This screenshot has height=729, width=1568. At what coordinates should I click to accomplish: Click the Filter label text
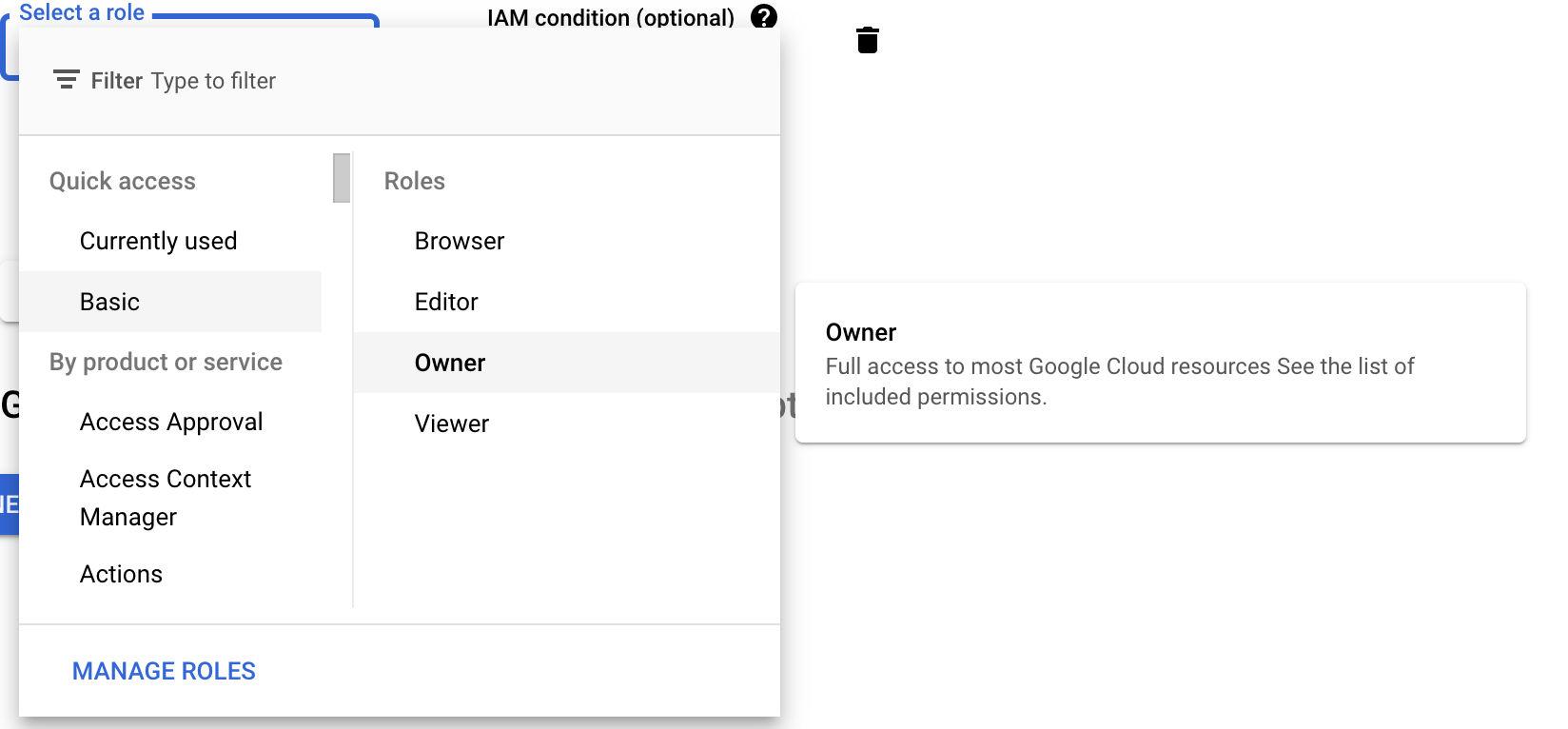(x=117, y=81)
